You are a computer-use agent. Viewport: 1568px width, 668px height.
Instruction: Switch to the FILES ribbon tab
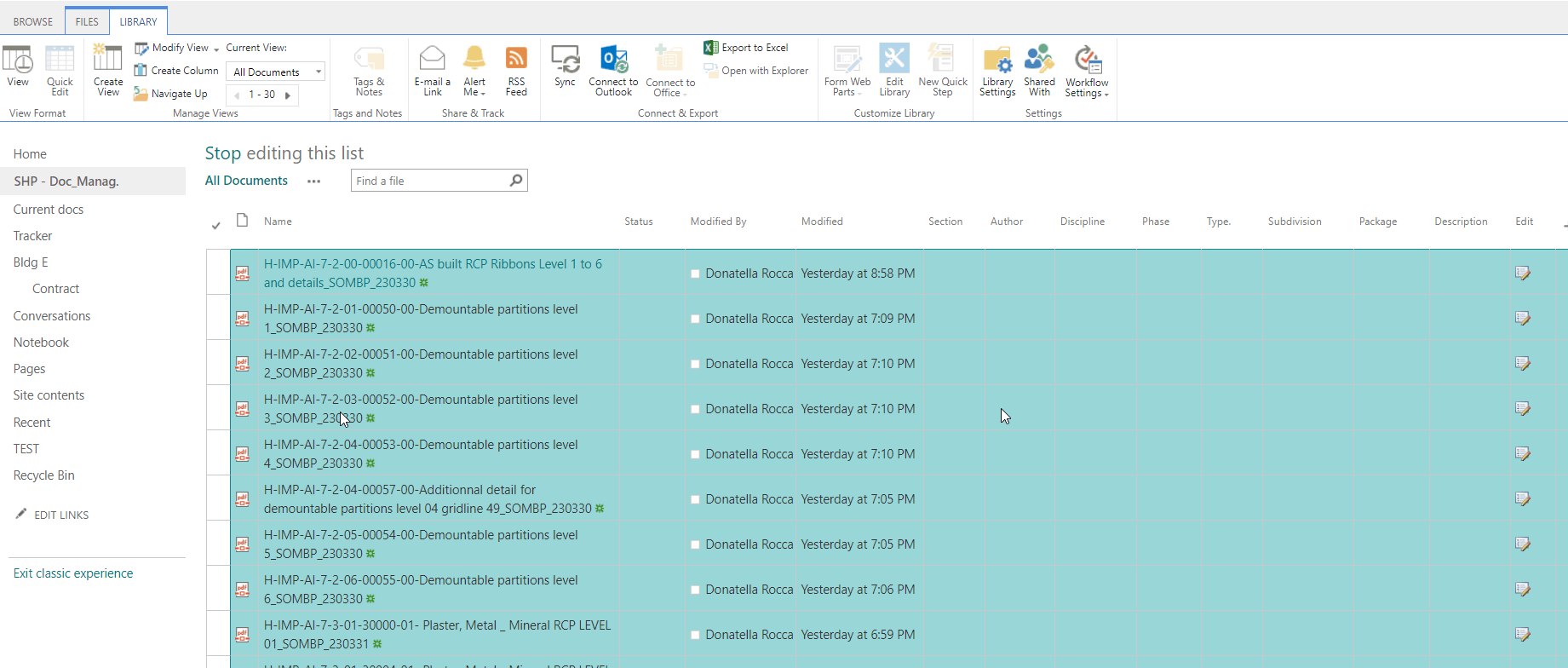click(87, 22)
